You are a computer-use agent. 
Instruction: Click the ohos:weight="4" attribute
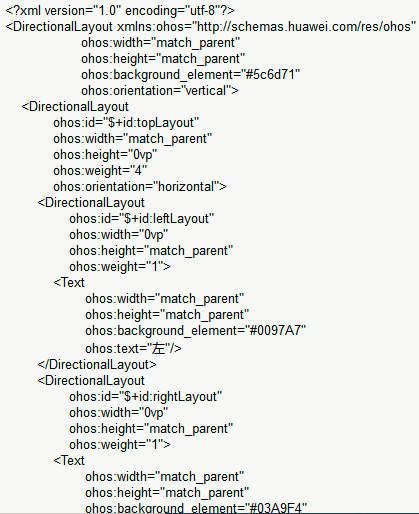(x=100, y=171)
